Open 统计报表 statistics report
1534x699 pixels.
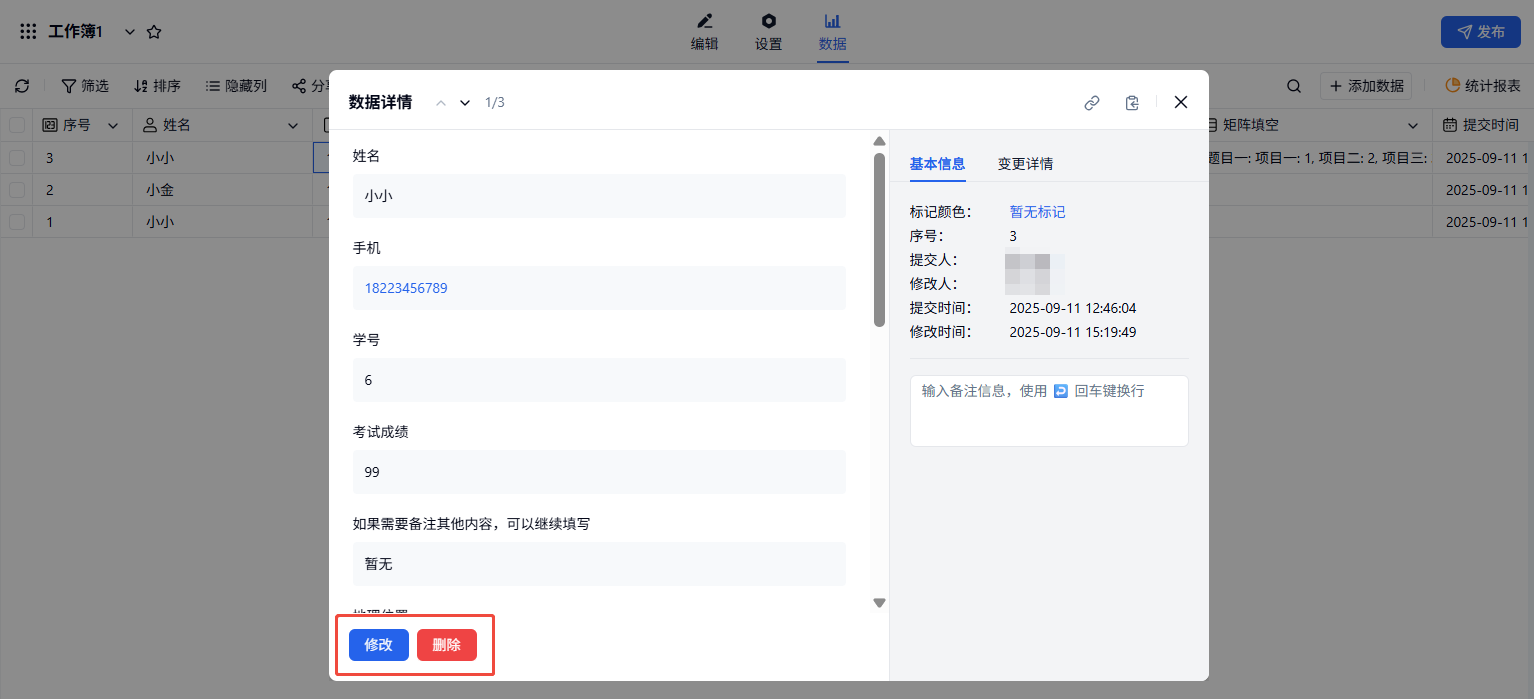coord(1482,86)
